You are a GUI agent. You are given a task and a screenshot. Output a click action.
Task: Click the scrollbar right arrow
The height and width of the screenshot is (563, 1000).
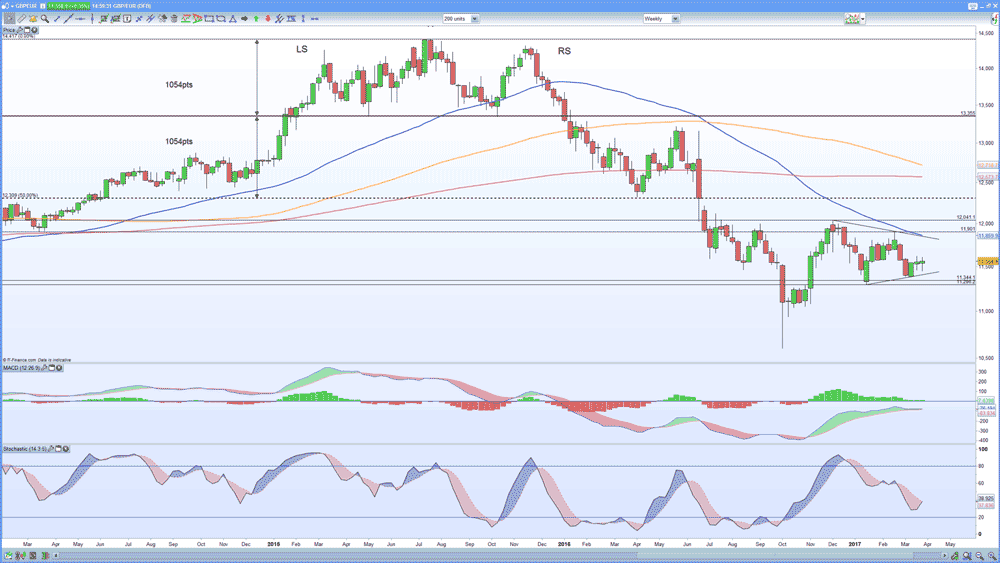pyautogui.click(x=945, y=555)
